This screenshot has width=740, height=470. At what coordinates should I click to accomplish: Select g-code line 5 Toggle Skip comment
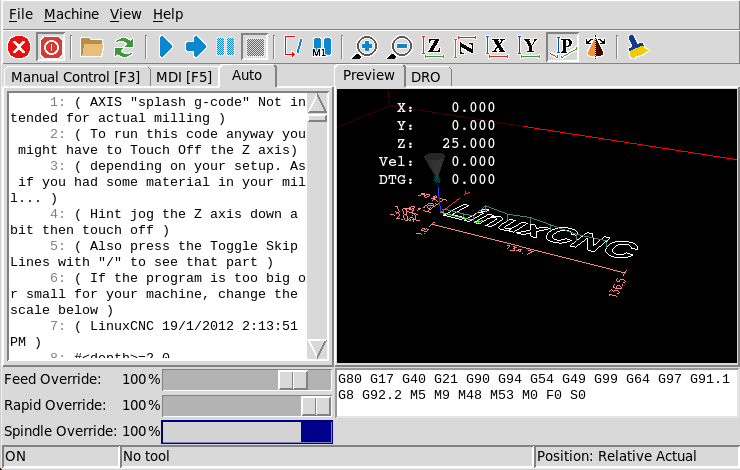158,254
